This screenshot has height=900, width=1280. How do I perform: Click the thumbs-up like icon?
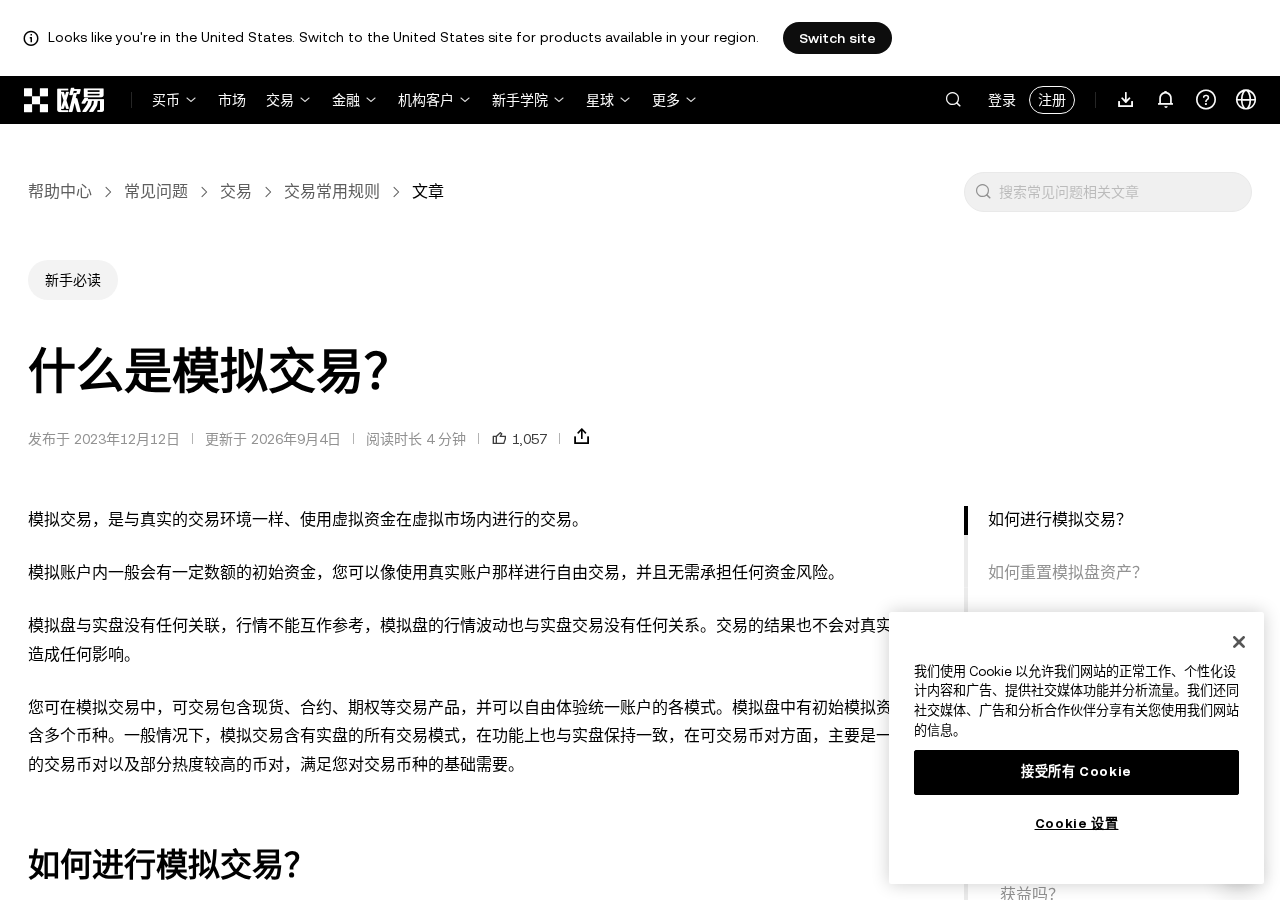(499, 438)
